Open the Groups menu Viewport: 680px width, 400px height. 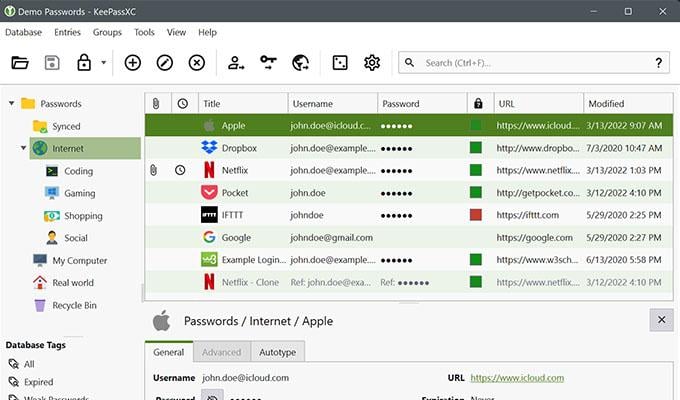[107, 33]
